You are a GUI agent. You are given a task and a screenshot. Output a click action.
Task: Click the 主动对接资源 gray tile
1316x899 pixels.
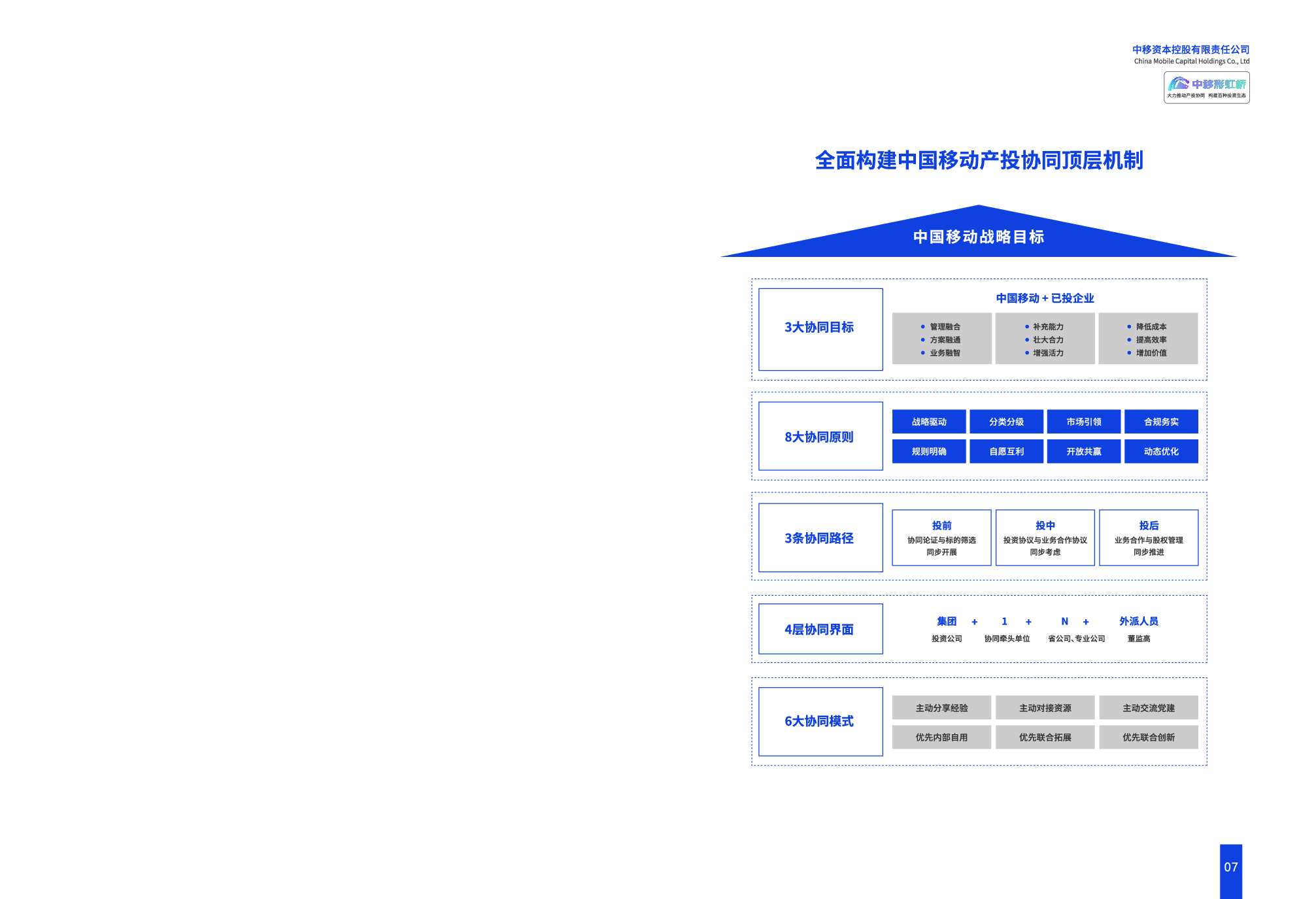coord(1045,707)
